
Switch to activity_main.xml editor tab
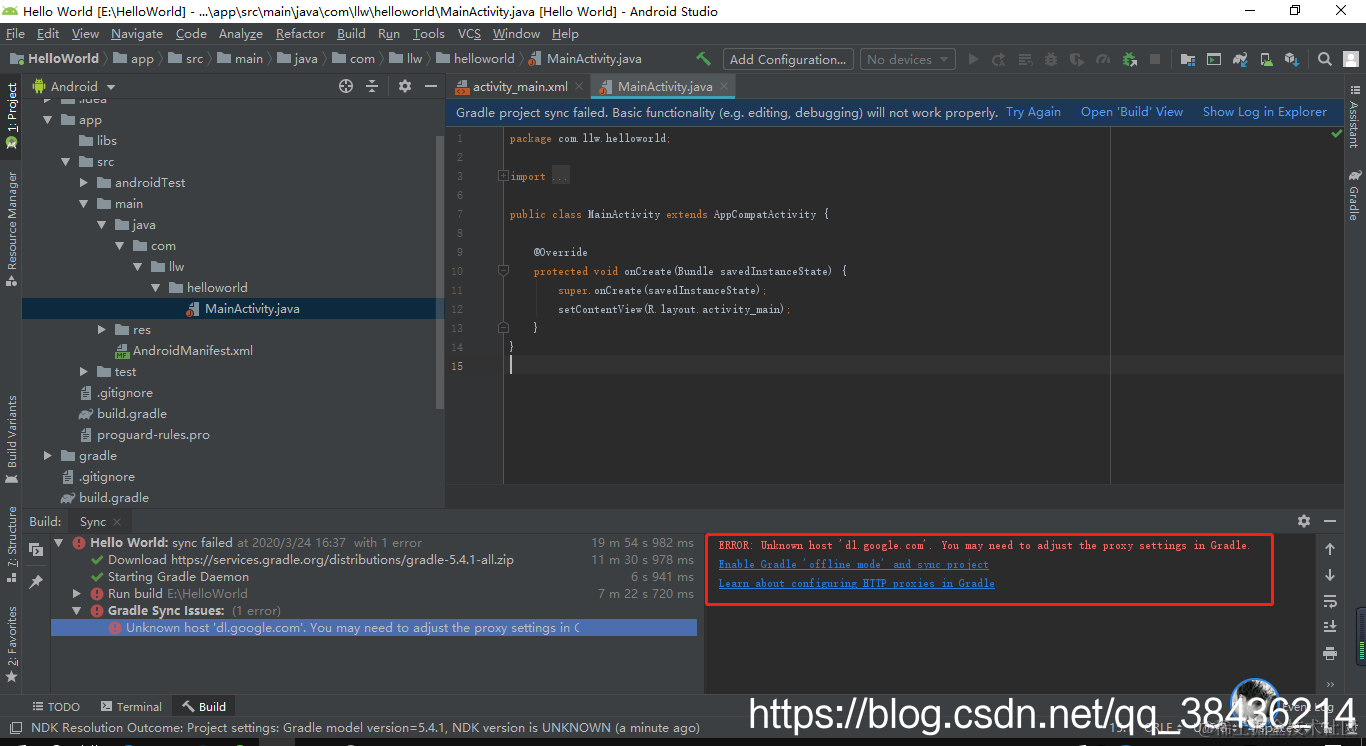pyautogui.click(x=519, y=86)
